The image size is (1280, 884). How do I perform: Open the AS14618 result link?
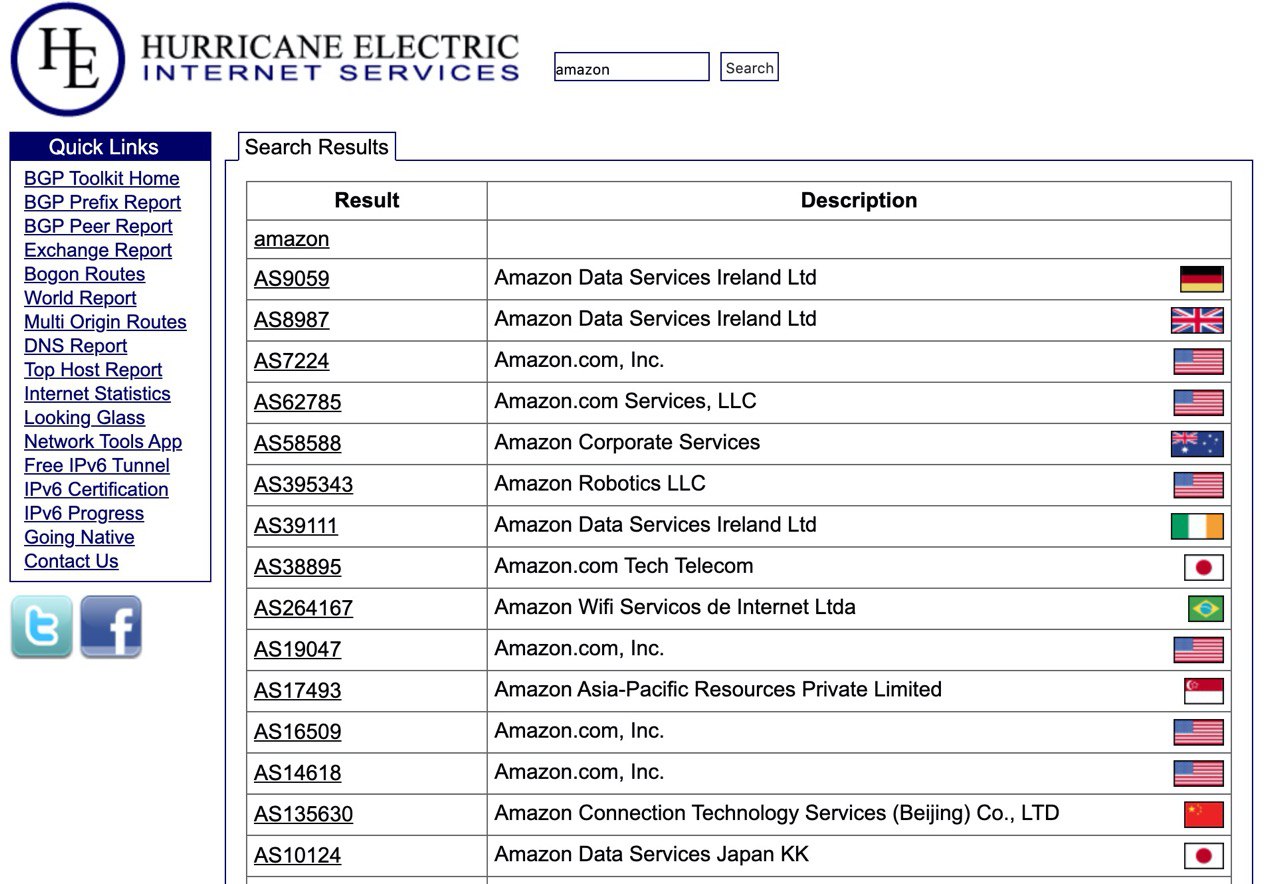click(297, 773)
